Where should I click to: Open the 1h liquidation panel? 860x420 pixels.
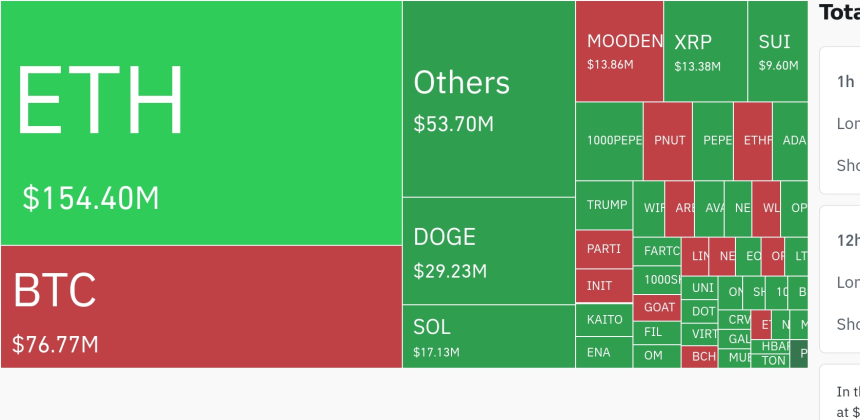840,120
